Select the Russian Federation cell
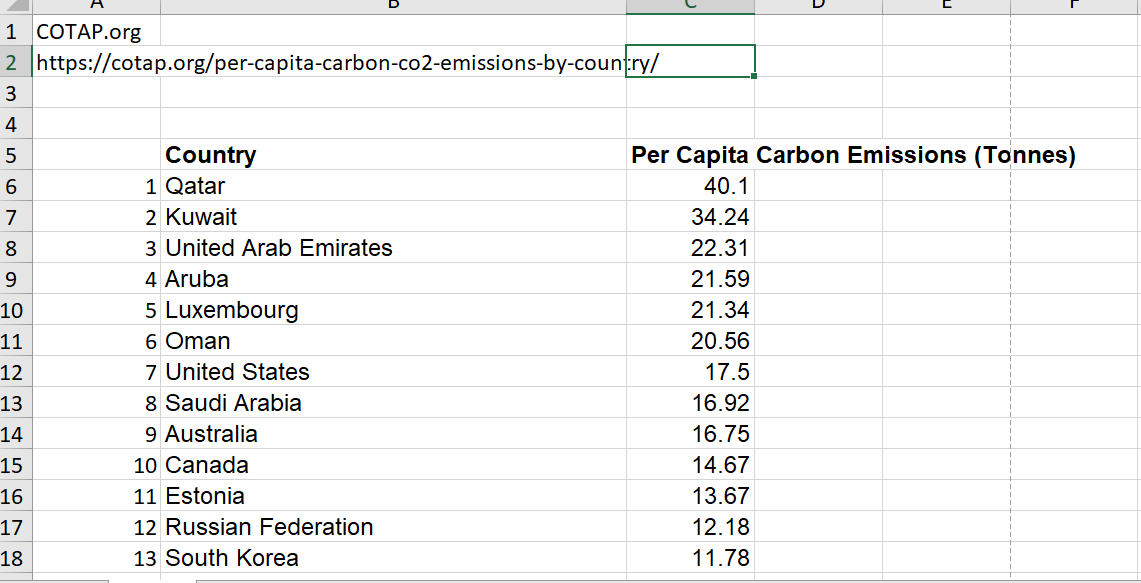Image resolution: width=1141 pixels, height=583 pixels. (270, 527)
